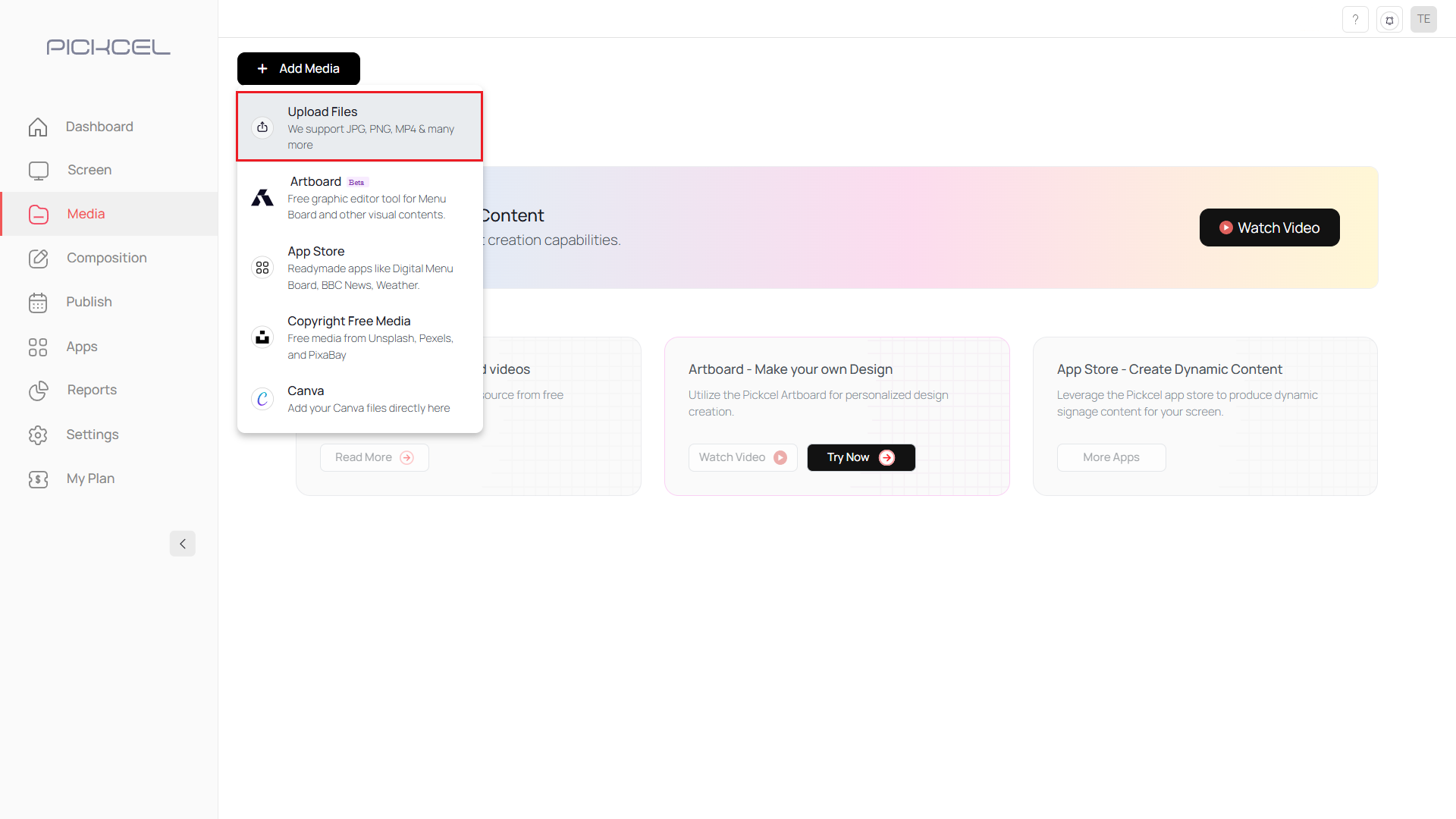Click the Artboard logo icon

pos(262,197)
